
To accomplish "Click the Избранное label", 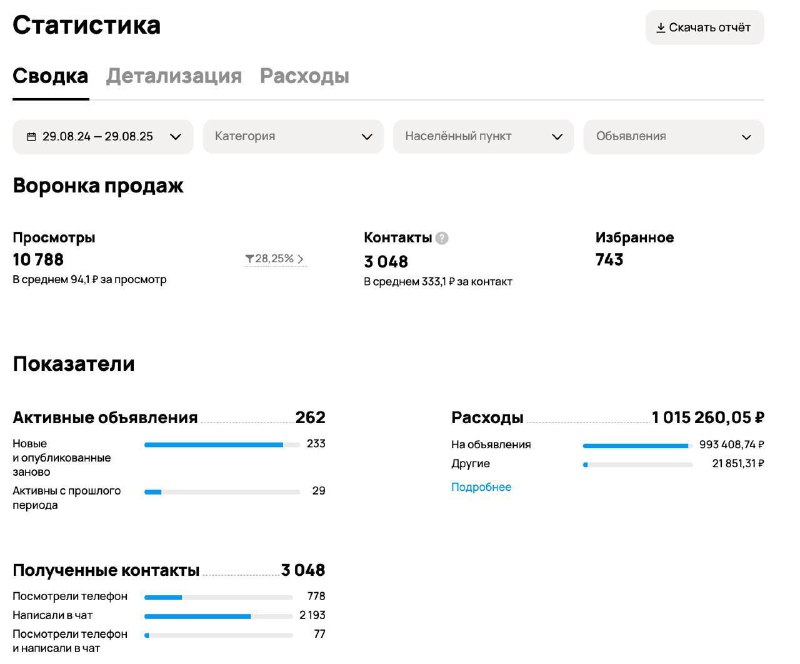I will [x=635, y=237].
